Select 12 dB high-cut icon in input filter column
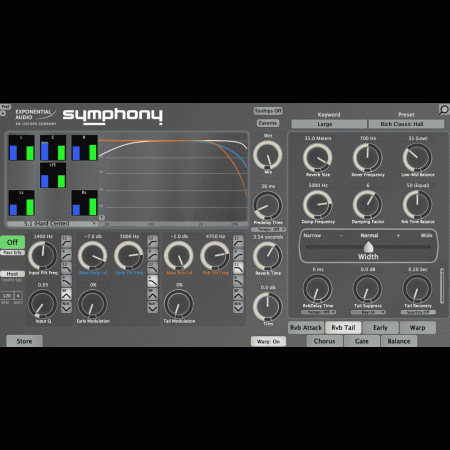Image resolution: width=450 pixels, height=450 pixels. click(x=66, y=268)
